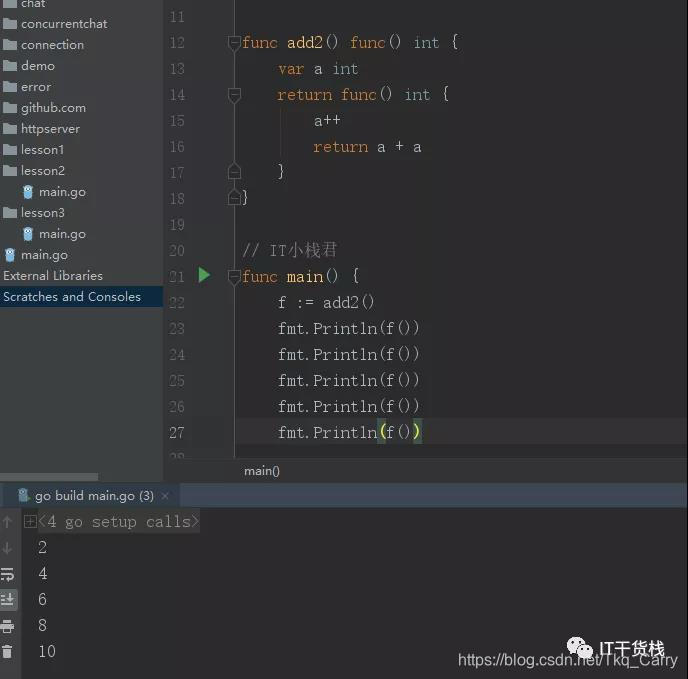Click console output value 6

pos(42,599)
